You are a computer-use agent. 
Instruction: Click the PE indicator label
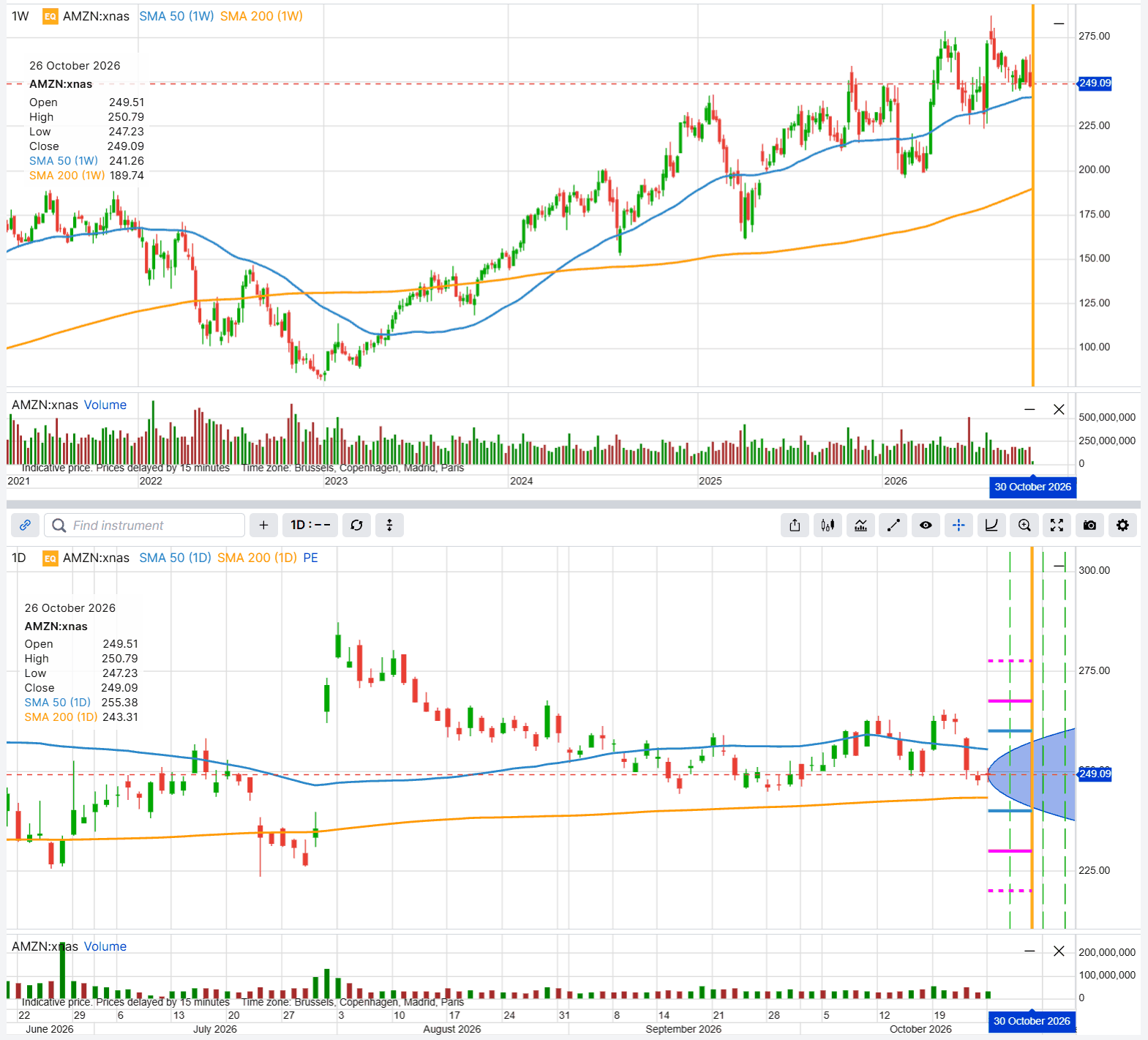click(x=310, y=558)
